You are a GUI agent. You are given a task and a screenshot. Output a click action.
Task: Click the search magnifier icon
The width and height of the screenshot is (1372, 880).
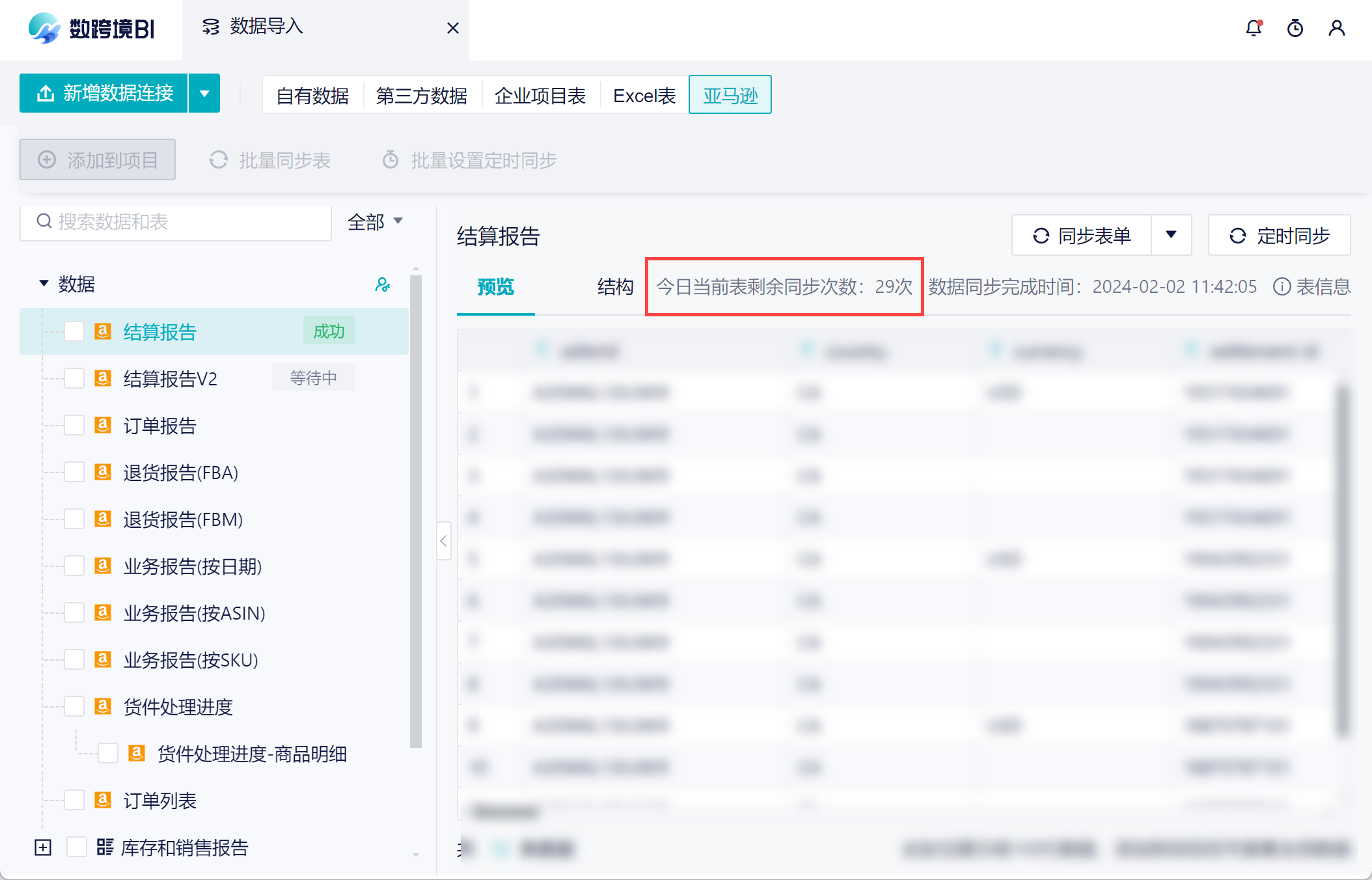(x=44, y=221)
